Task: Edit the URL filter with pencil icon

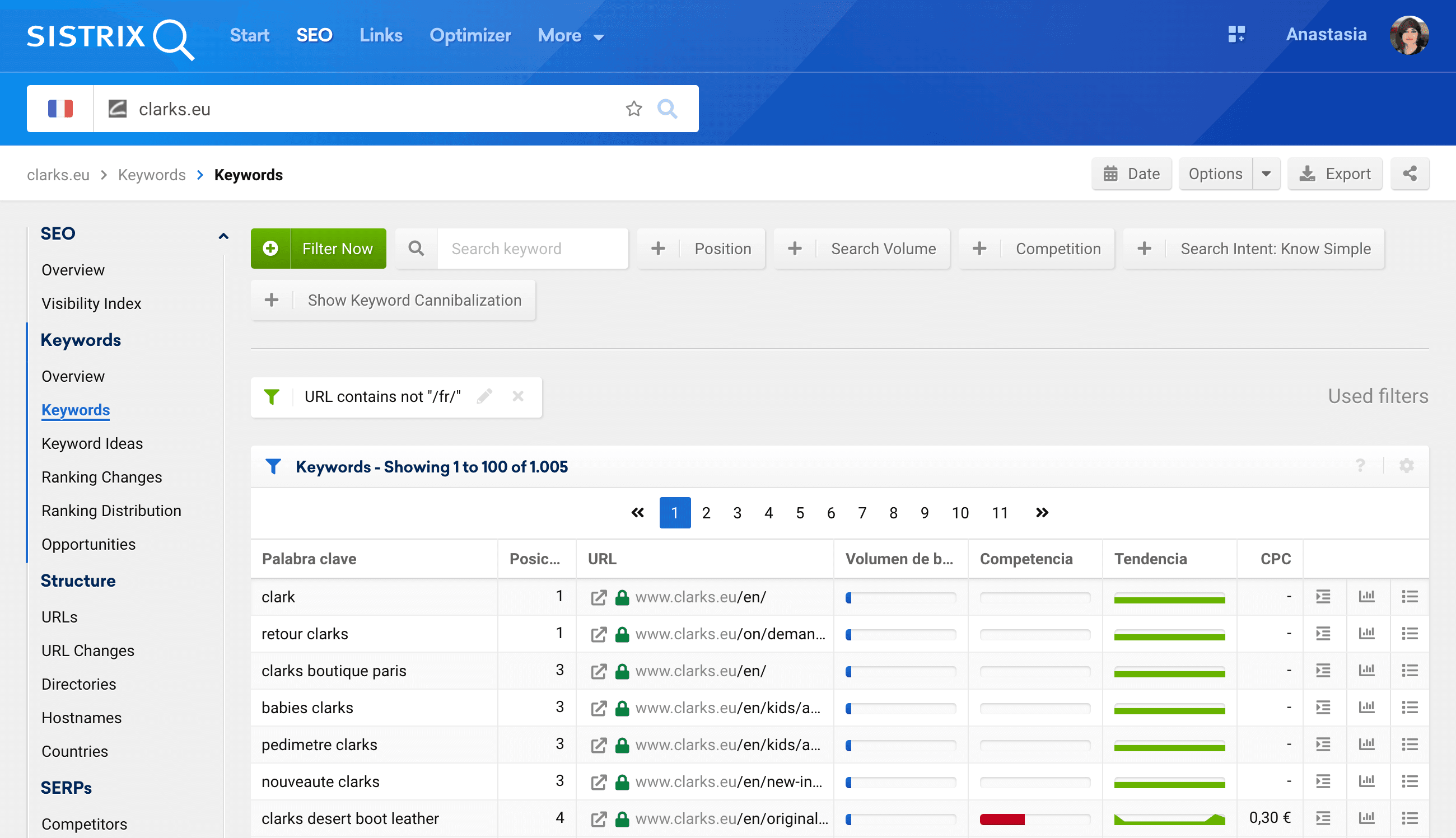Action: (x=484, y=396)
